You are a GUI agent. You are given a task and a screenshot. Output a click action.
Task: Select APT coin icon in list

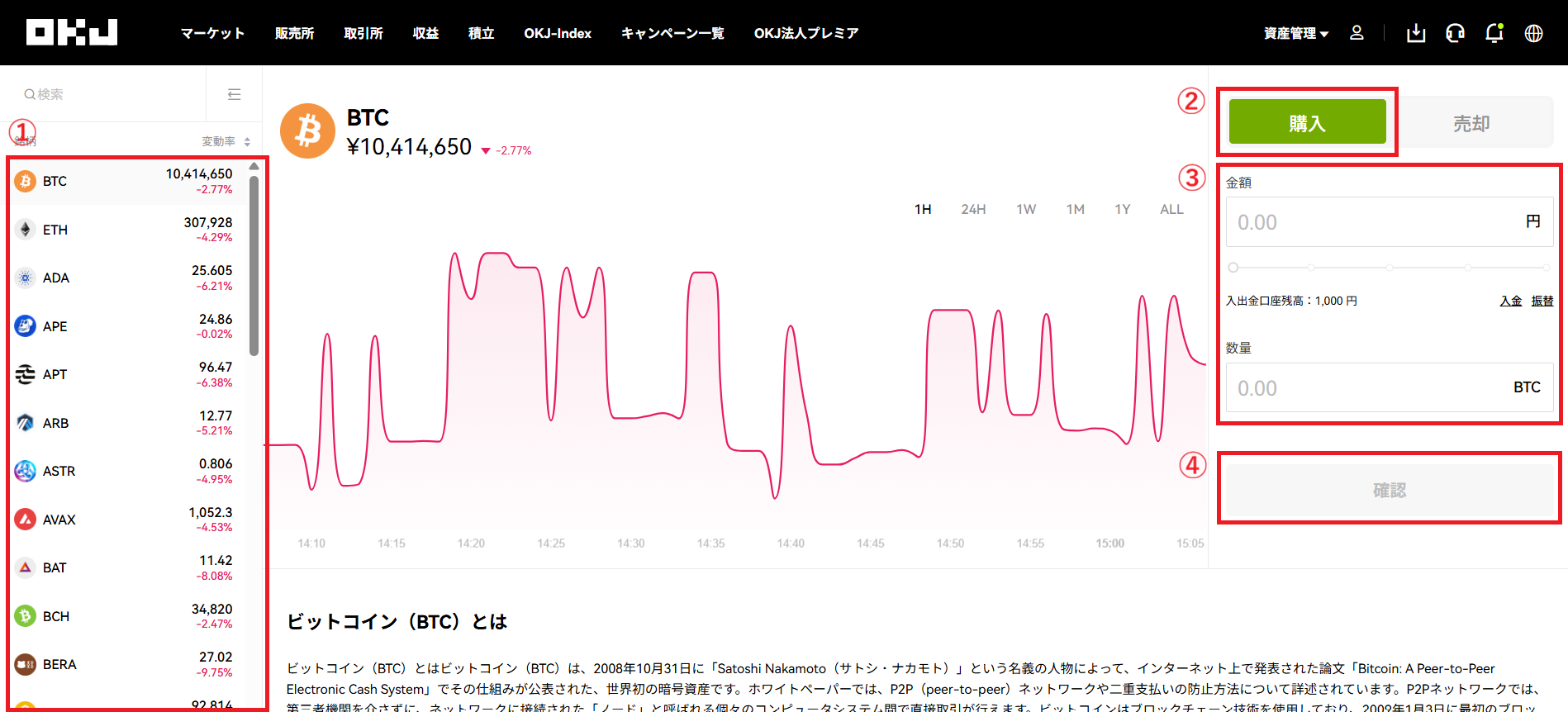tap(25, 374)
